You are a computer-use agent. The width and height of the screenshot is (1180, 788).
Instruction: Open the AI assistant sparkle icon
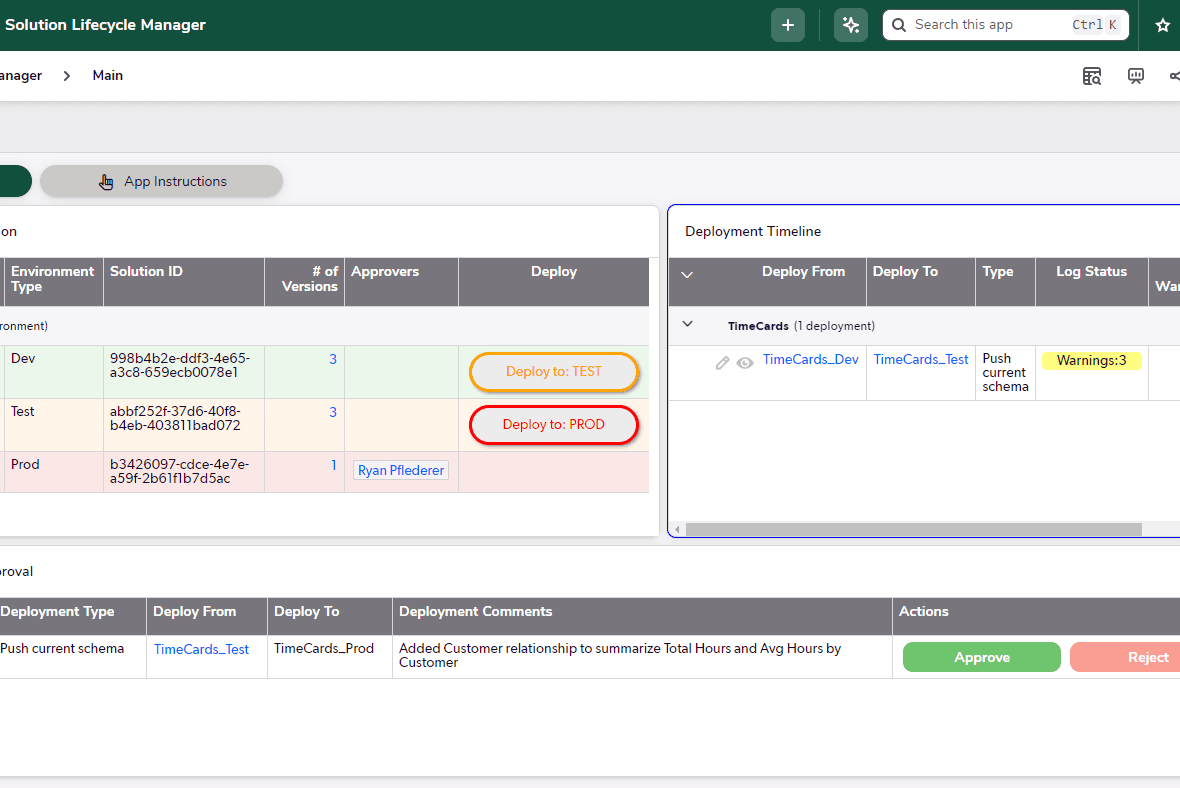coord(850,24)
